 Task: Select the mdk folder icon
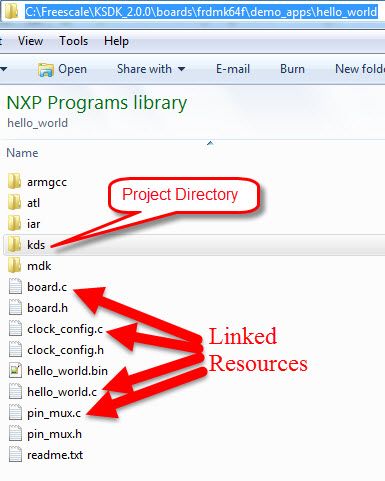[x=14, y=266]
